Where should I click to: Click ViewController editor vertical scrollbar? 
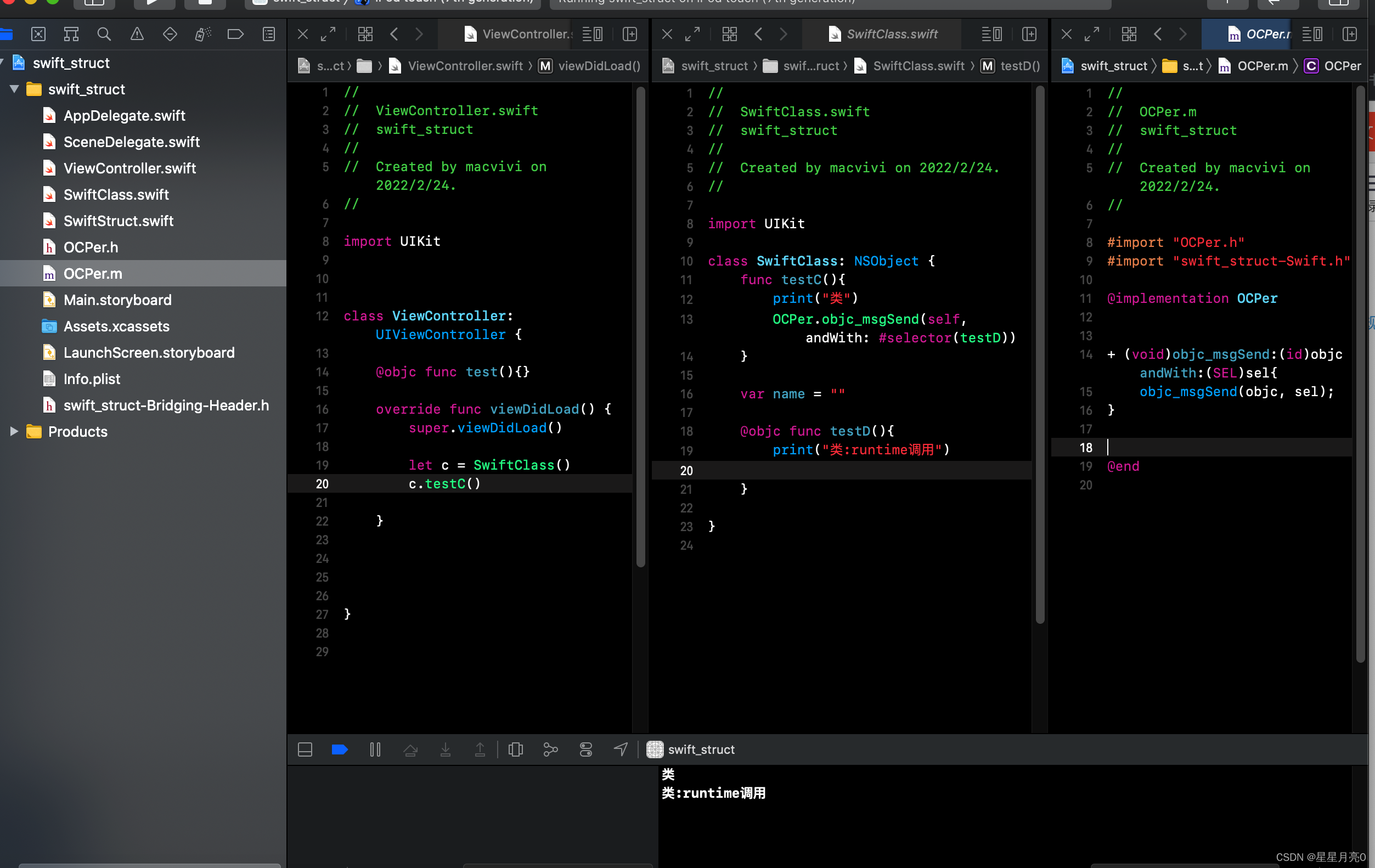[641, 326]
